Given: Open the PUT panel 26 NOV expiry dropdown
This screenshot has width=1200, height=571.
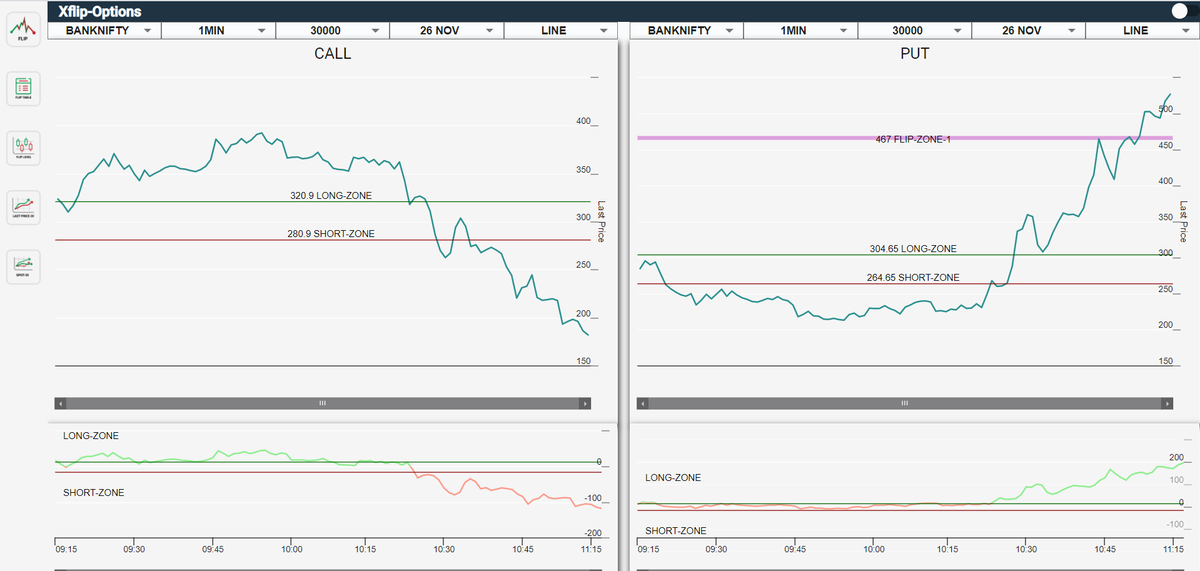Looking at the screenshot, I should click(x=1028, y=30).
